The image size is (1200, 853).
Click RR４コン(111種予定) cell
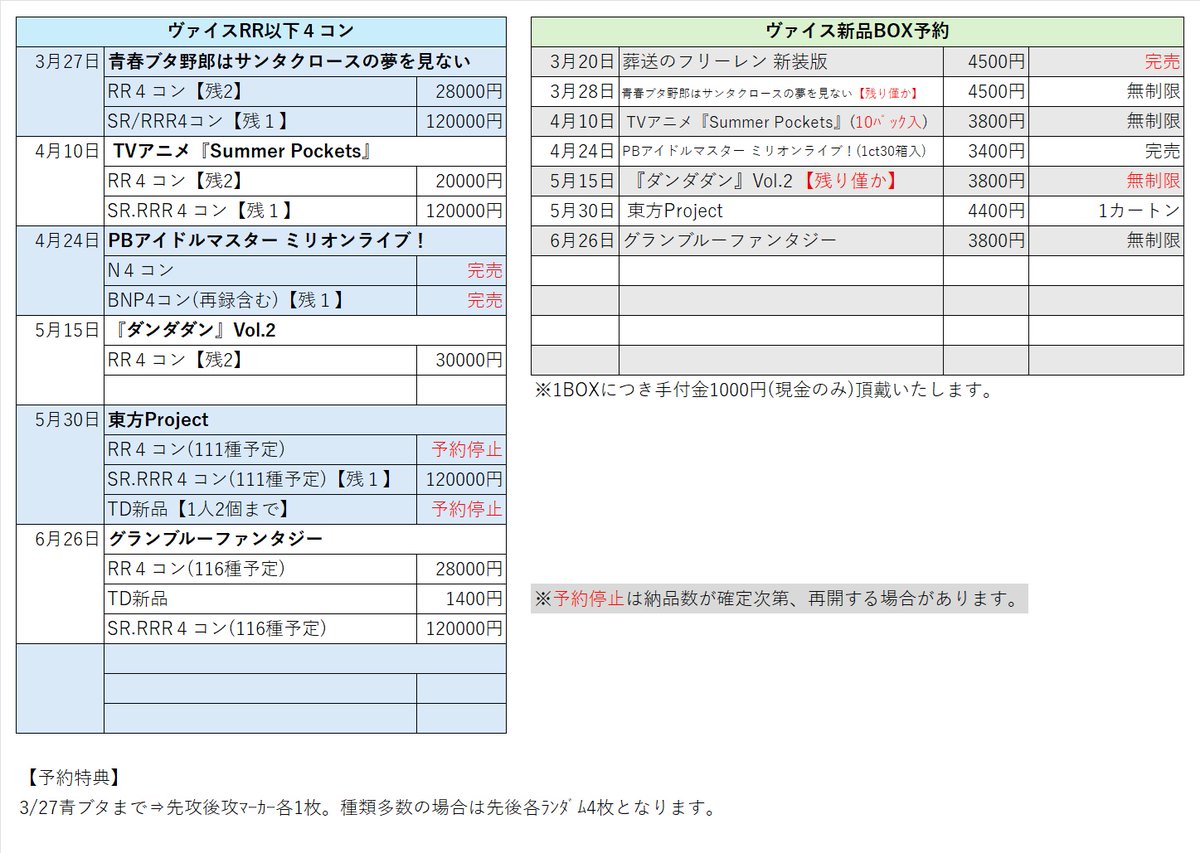coord(260,449)
